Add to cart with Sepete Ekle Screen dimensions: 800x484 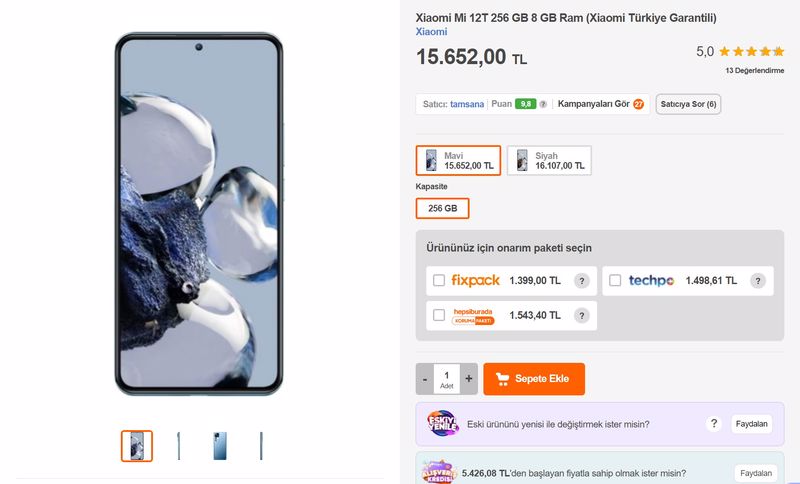[534, 379]
